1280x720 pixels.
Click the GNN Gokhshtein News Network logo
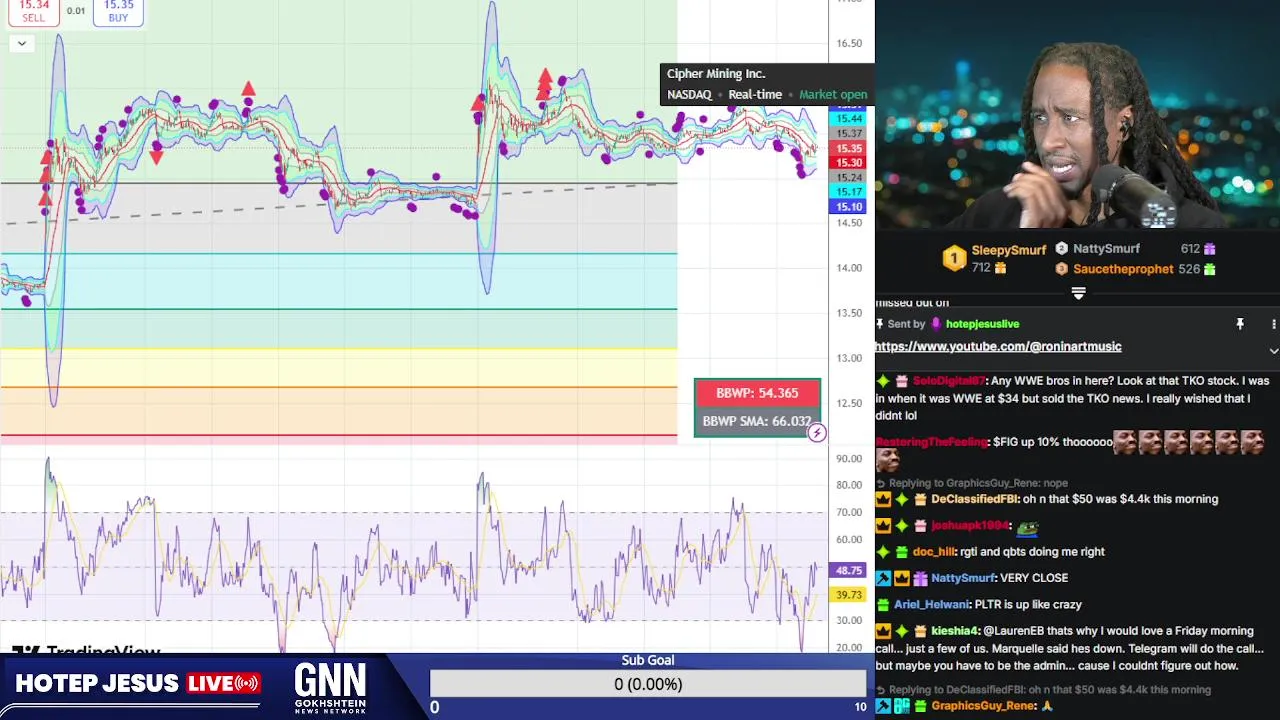(330, 688)
